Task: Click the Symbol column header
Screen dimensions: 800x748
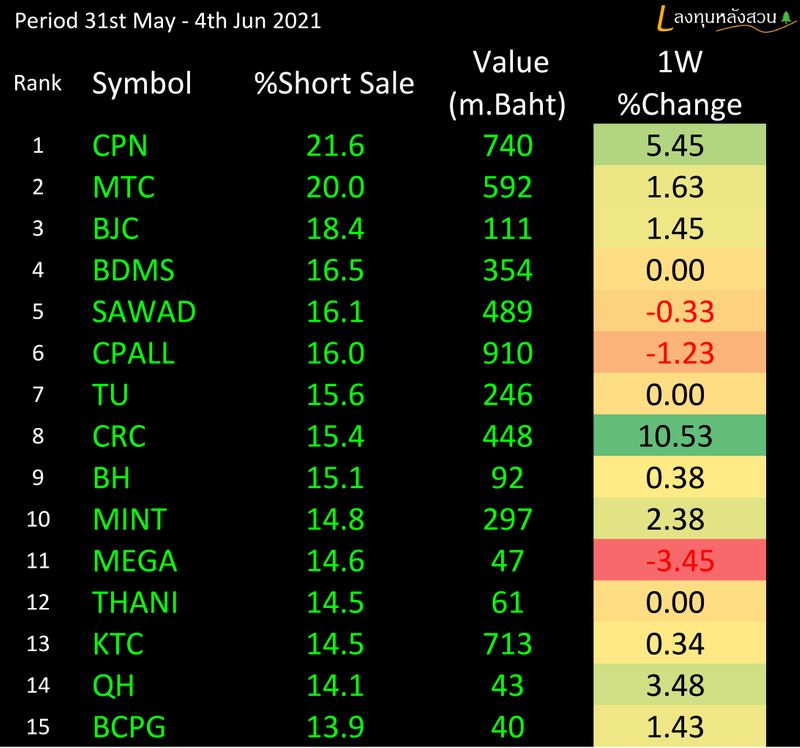Action: coord(141,83)
